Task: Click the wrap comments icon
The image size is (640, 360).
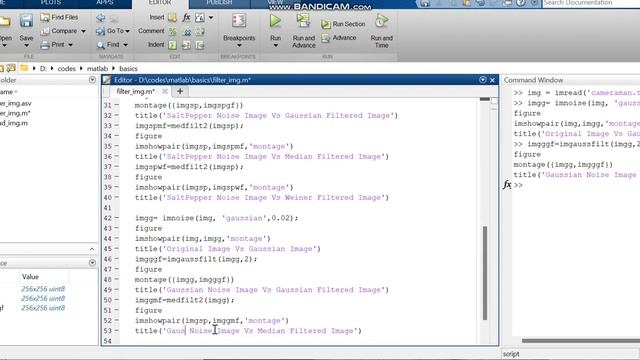Action: (x=200, y=31)
